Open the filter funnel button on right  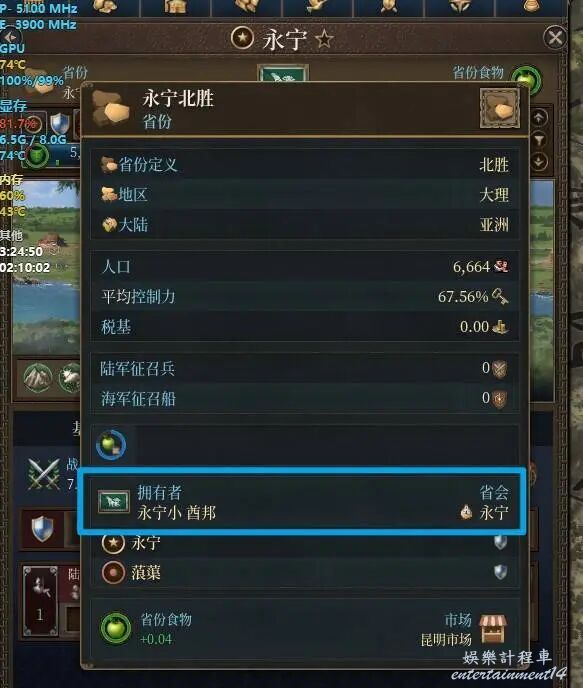[x=539, y=140]
